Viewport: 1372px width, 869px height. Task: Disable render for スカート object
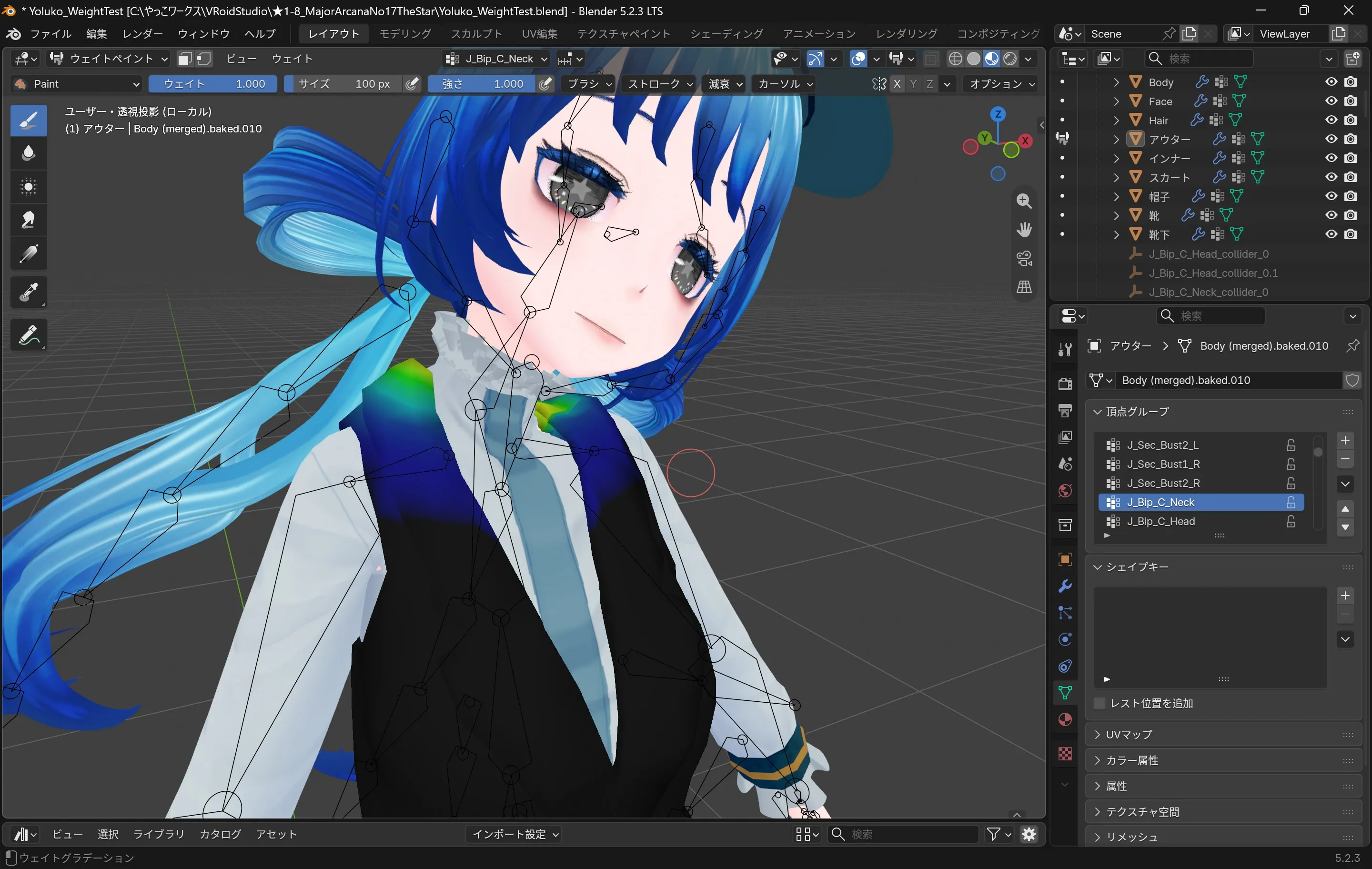coord(1351,177)
